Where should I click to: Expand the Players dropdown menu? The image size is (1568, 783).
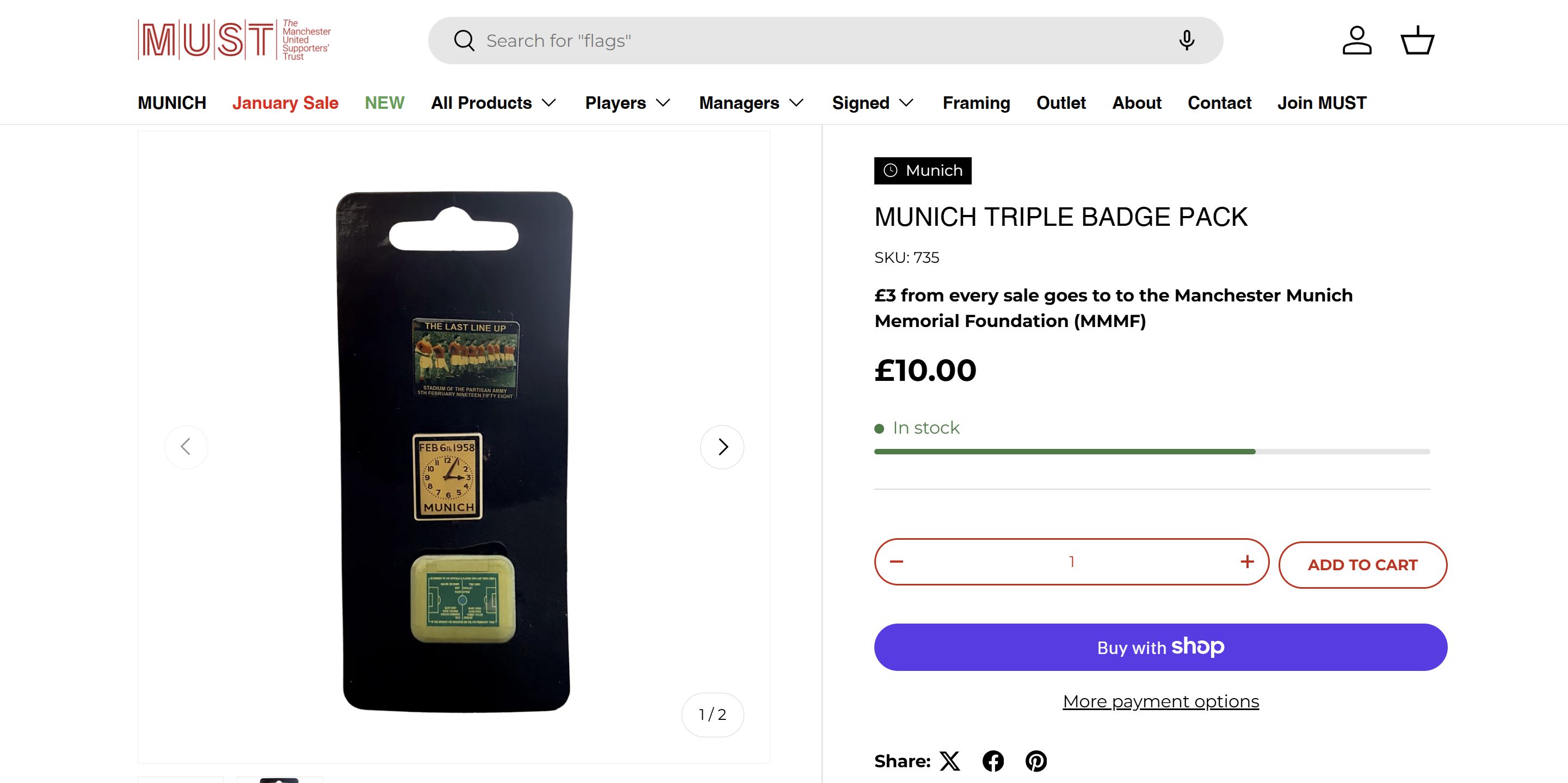(627, 103)
